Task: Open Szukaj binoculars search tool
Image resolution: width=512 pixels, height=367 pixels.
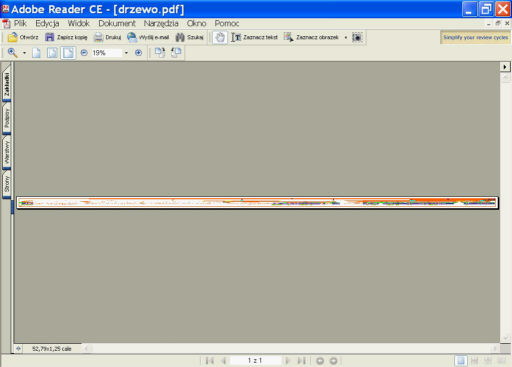Action: point(180,37)
